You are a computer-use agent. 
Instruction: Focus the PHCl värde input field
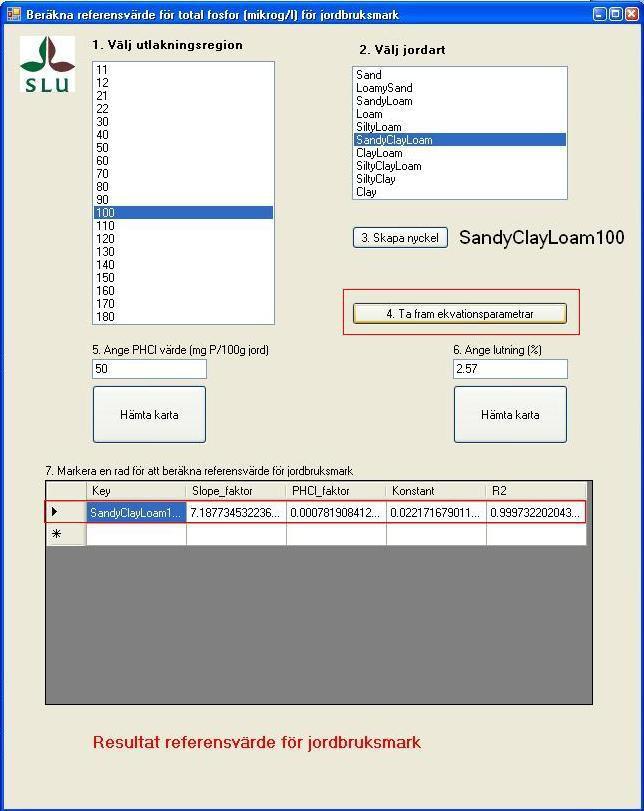point(149,369)
